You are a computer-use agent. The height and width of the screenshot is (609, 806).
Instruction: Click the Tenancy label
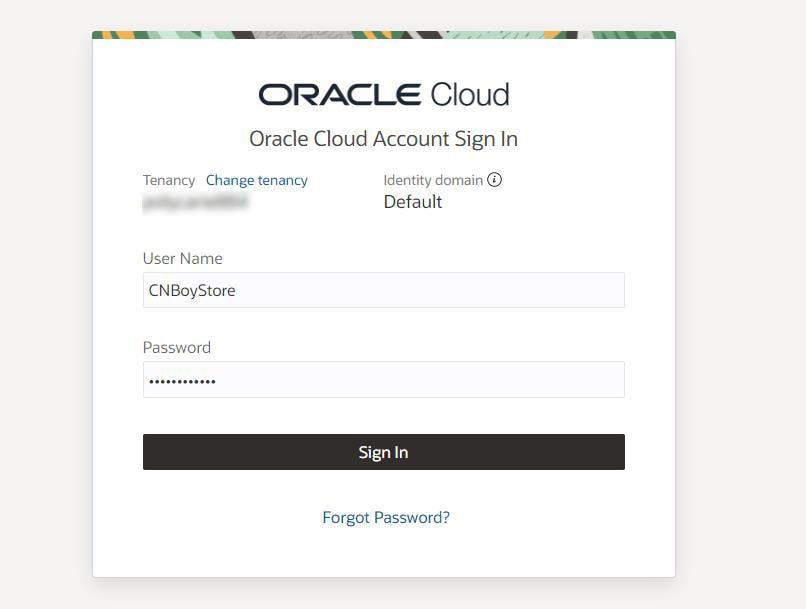point(169,180)
